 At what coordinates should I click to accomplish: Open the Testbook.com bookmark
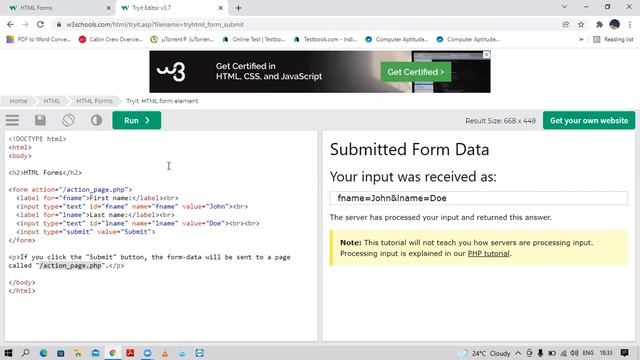coord(325,40)
